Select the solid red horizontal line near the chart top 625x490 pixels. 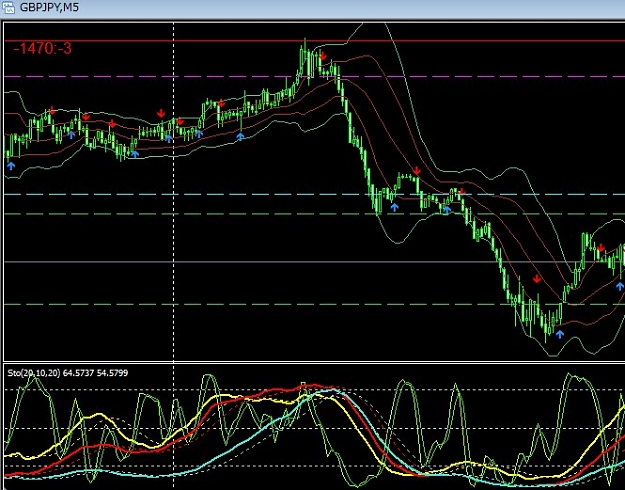[x=315, y=41]
